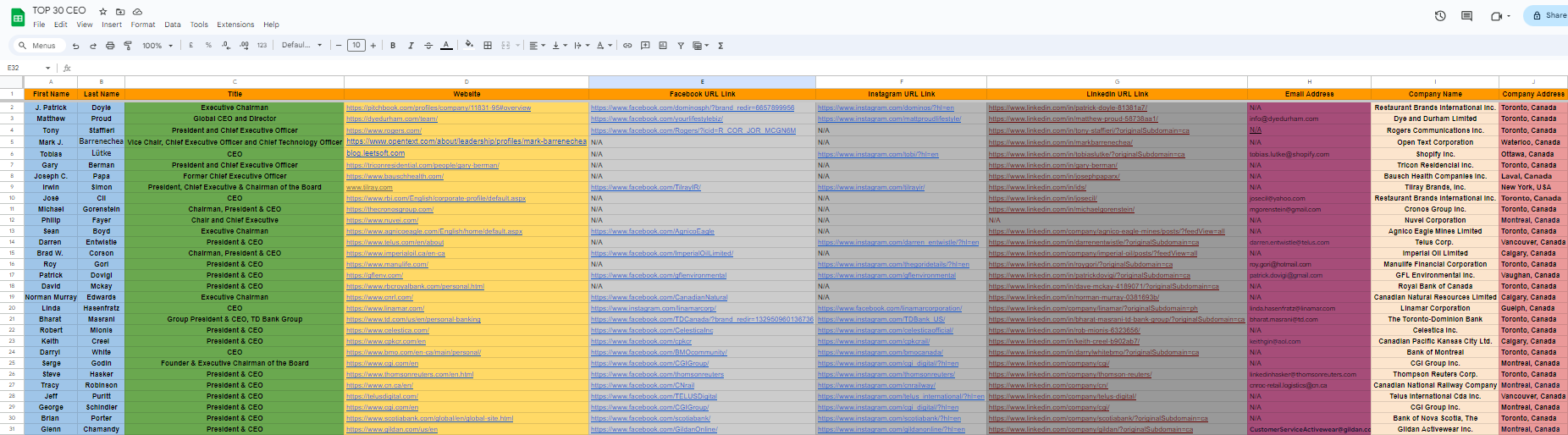Screen dimensions: 1568x435
Task: Open the Edit menu
Action: [61, 25]
